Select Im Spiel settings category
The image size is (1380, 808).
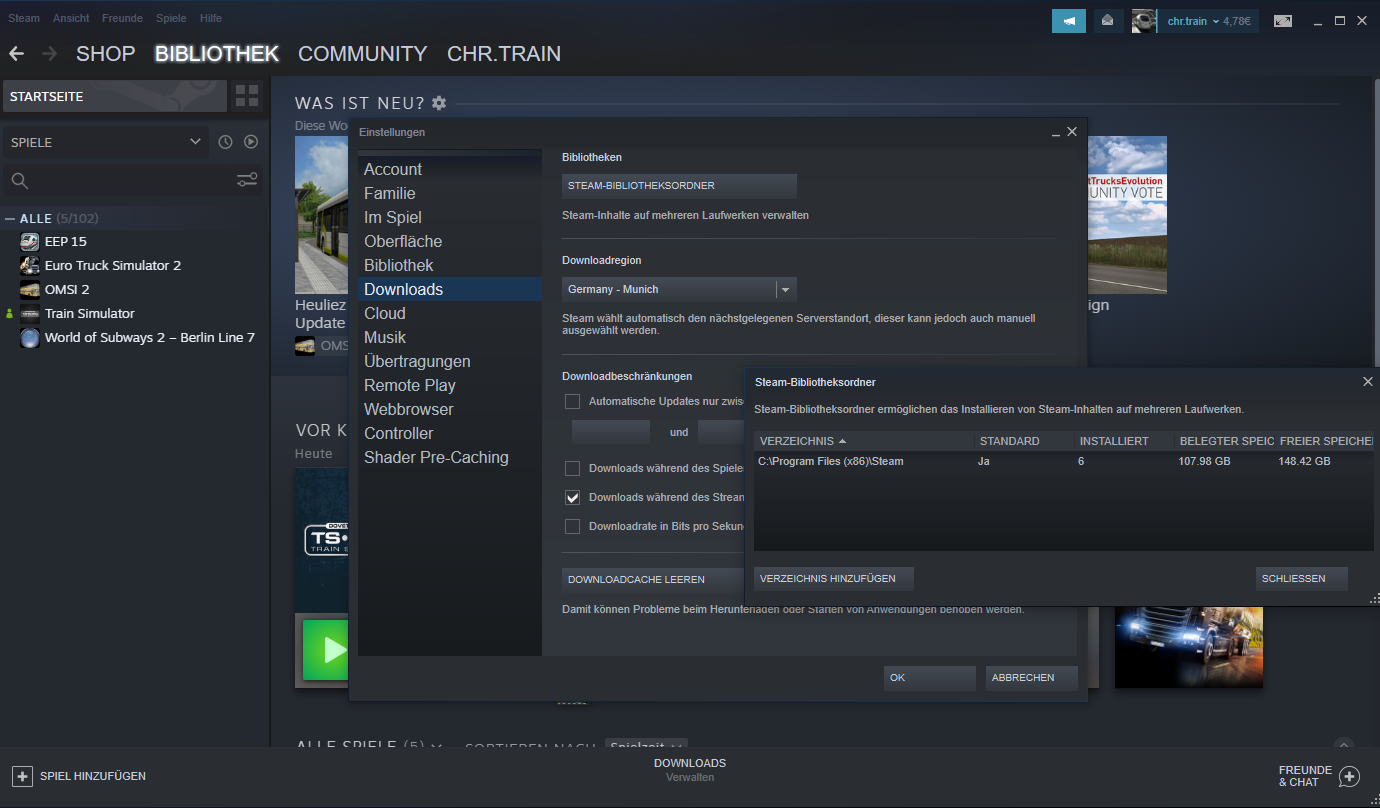(x=450, y=217)
